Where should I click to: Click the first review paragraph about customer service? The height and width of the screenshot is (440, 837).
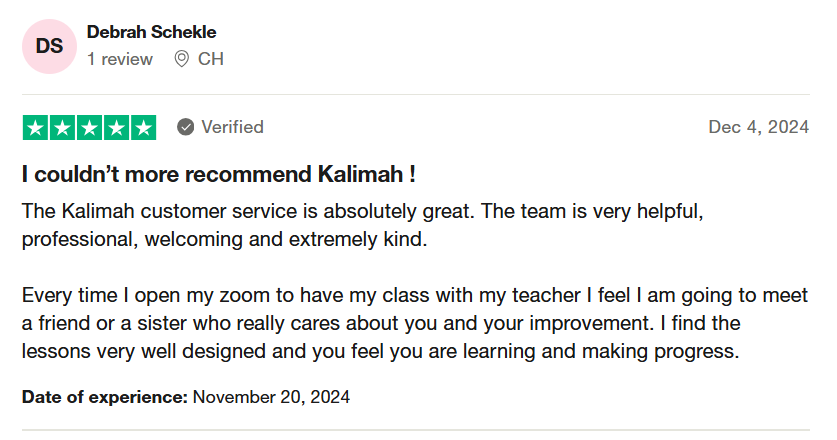(362, 225)
